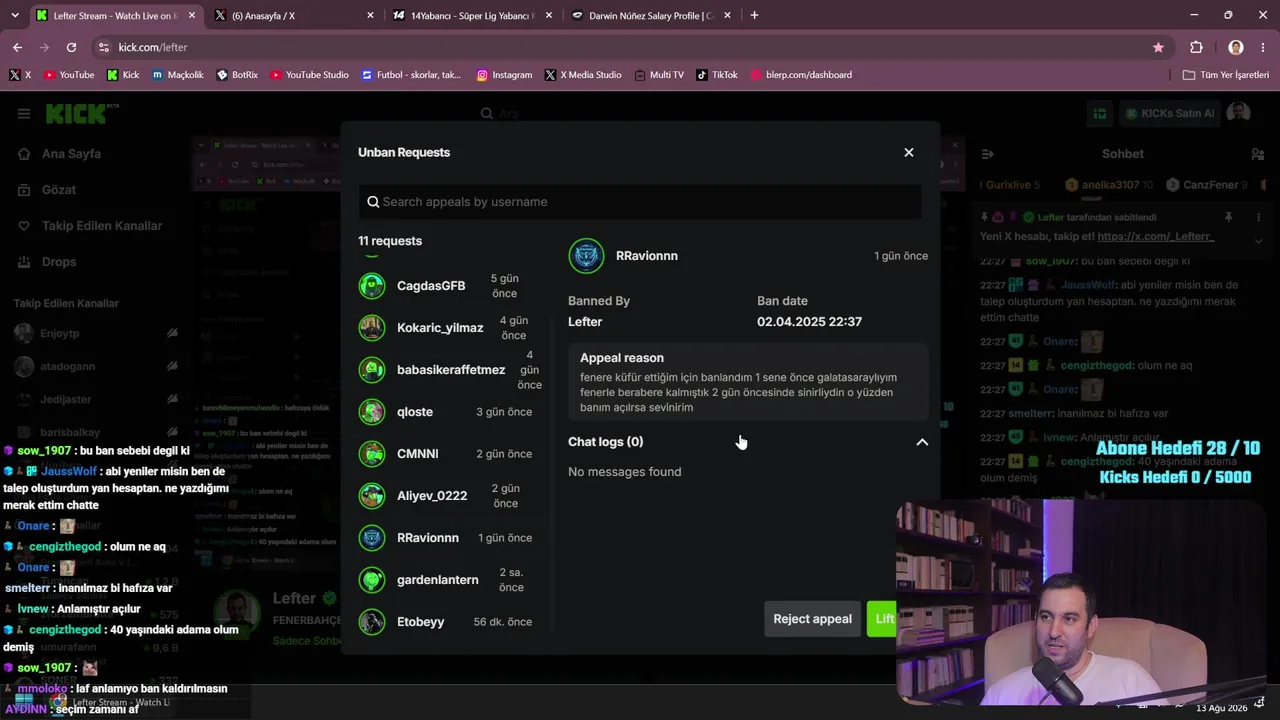The width and height of the screenshot is (1280, 720).
Task: Open the Maçkolik bookmark
Action: [x=178, y=75]
